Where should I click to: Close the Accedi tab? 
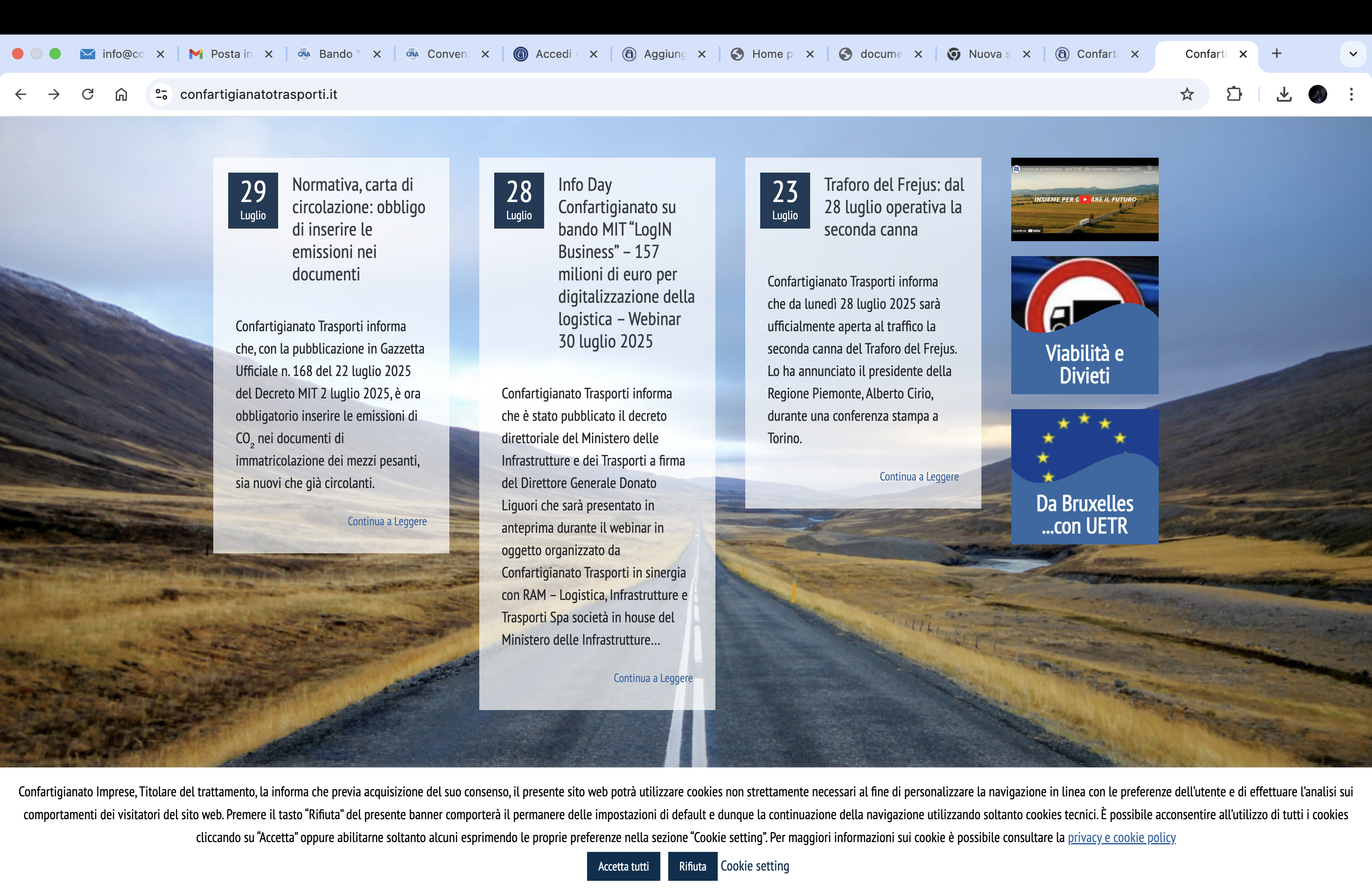pos(594,54)
